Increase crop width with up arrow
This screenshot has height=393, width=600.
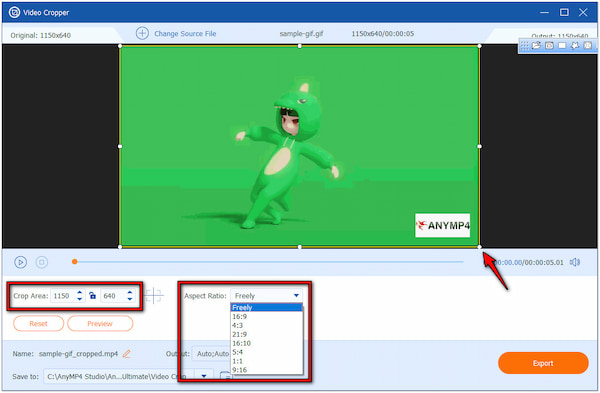tap(80, 293)
